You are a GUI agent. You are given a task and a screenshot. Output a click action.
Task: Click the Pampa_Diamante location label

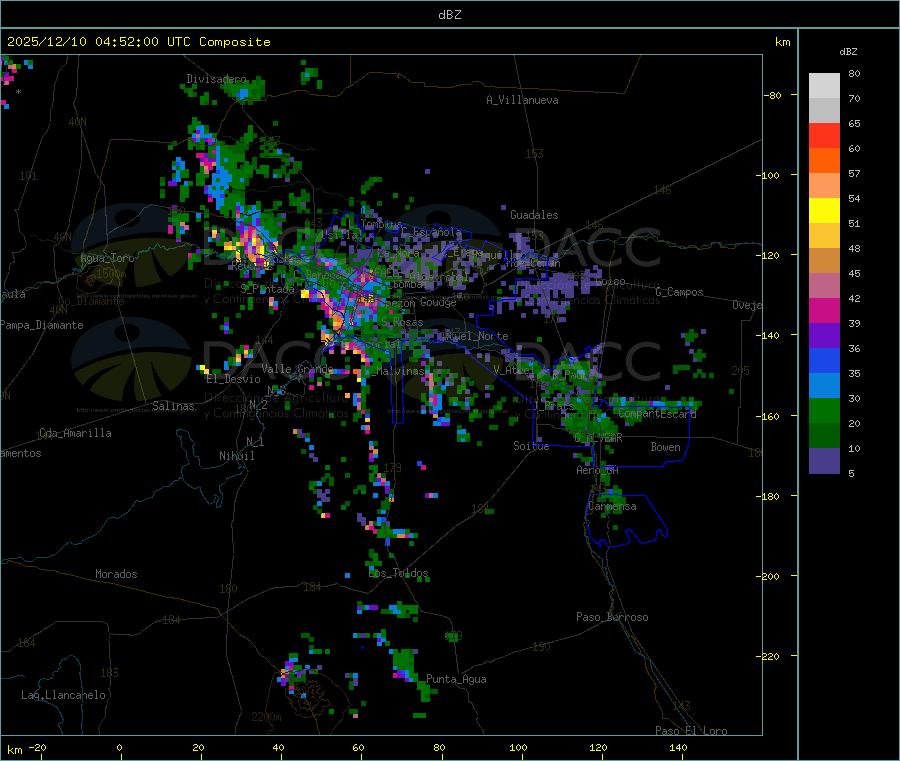coord(41,325)
